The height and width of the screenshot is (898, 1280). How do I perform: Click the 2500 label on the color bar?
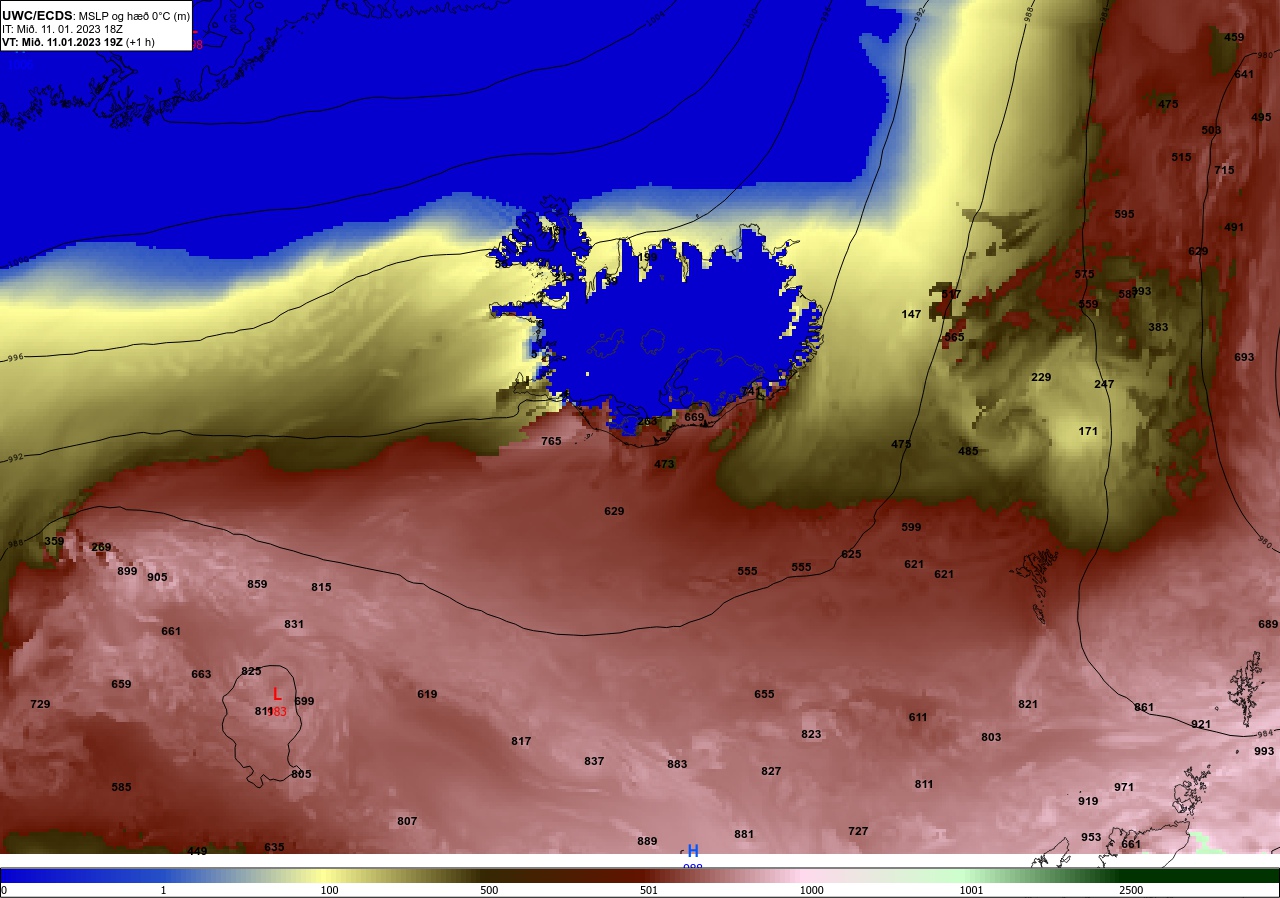1132,890
